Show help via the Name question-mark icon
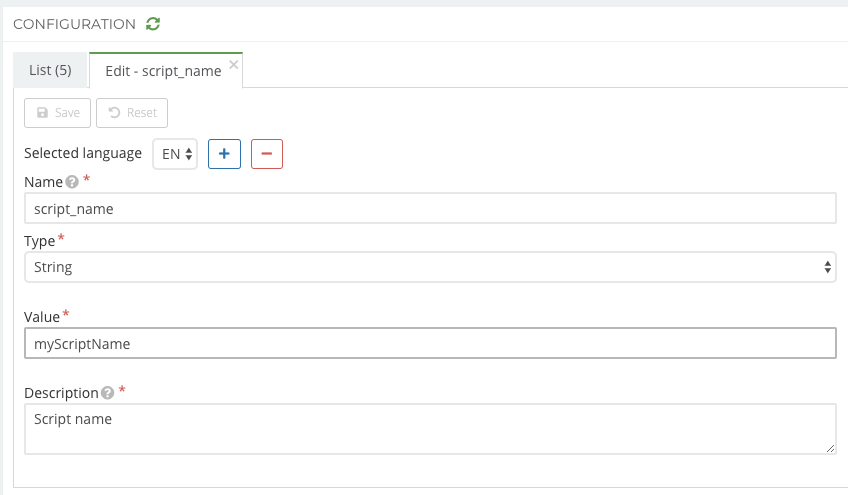 pyautogui.click(x=71, y=182)
